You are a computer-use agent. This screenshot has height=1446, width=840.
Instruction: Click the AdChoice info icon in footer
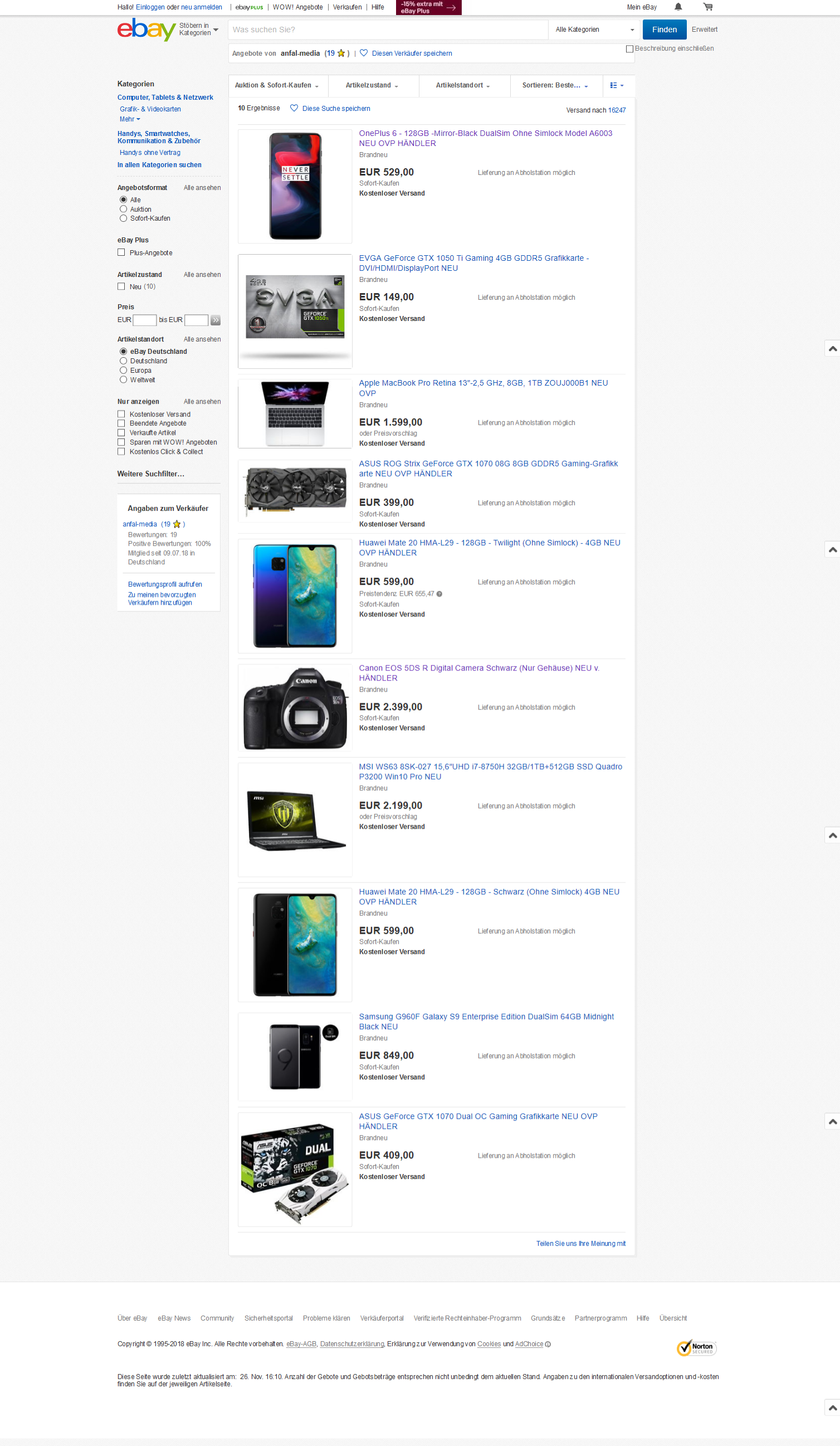[x=548, y=1345]
